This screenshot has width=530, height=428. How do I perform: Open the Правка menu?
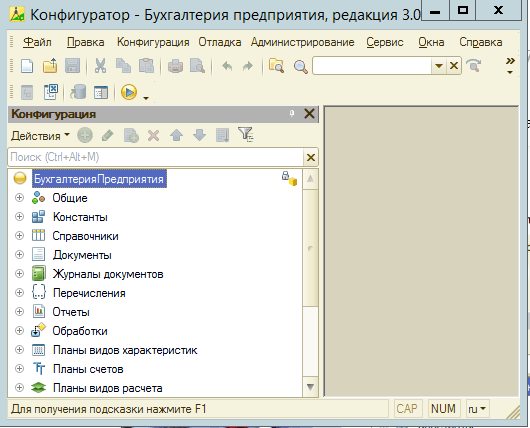(x=86, y=42)
